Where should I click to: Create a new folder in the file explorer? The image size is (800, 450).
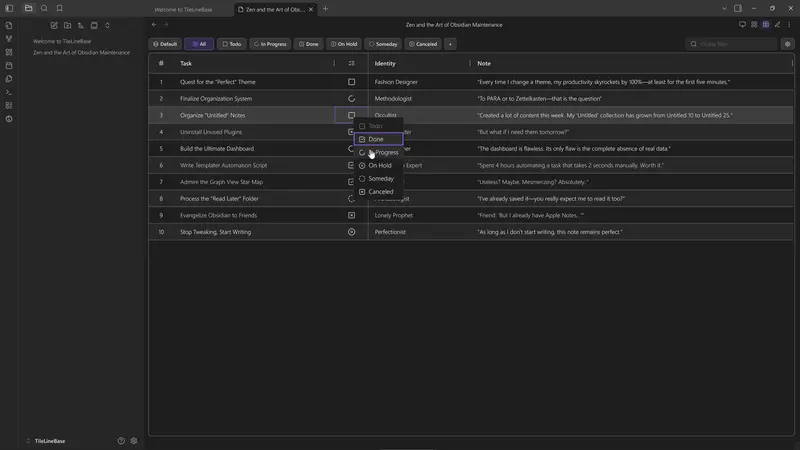tap(67, 25)
